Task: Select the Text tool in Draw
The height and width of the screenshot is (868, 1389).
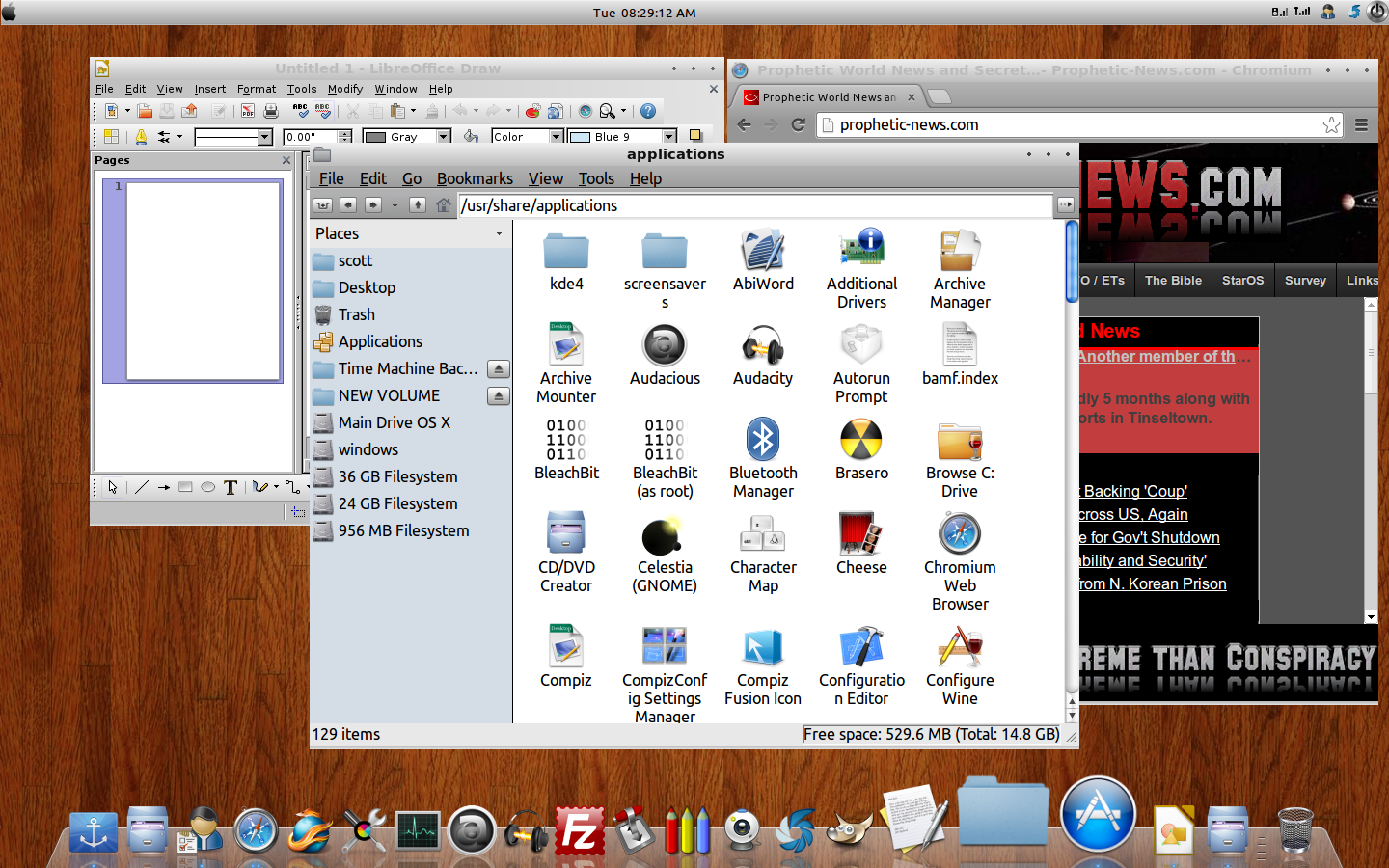Action: point(231,488)
